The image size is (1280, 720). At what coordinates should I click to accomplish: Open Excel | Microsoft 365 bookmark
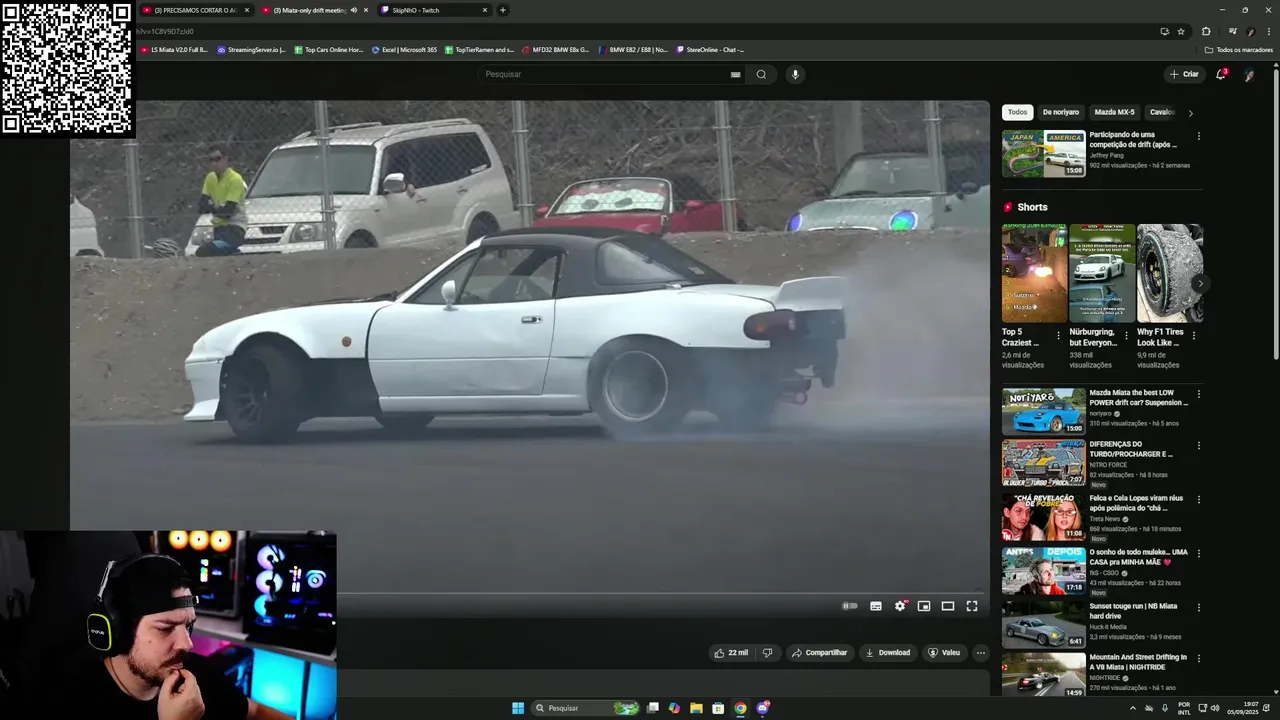tap(404, 49)
